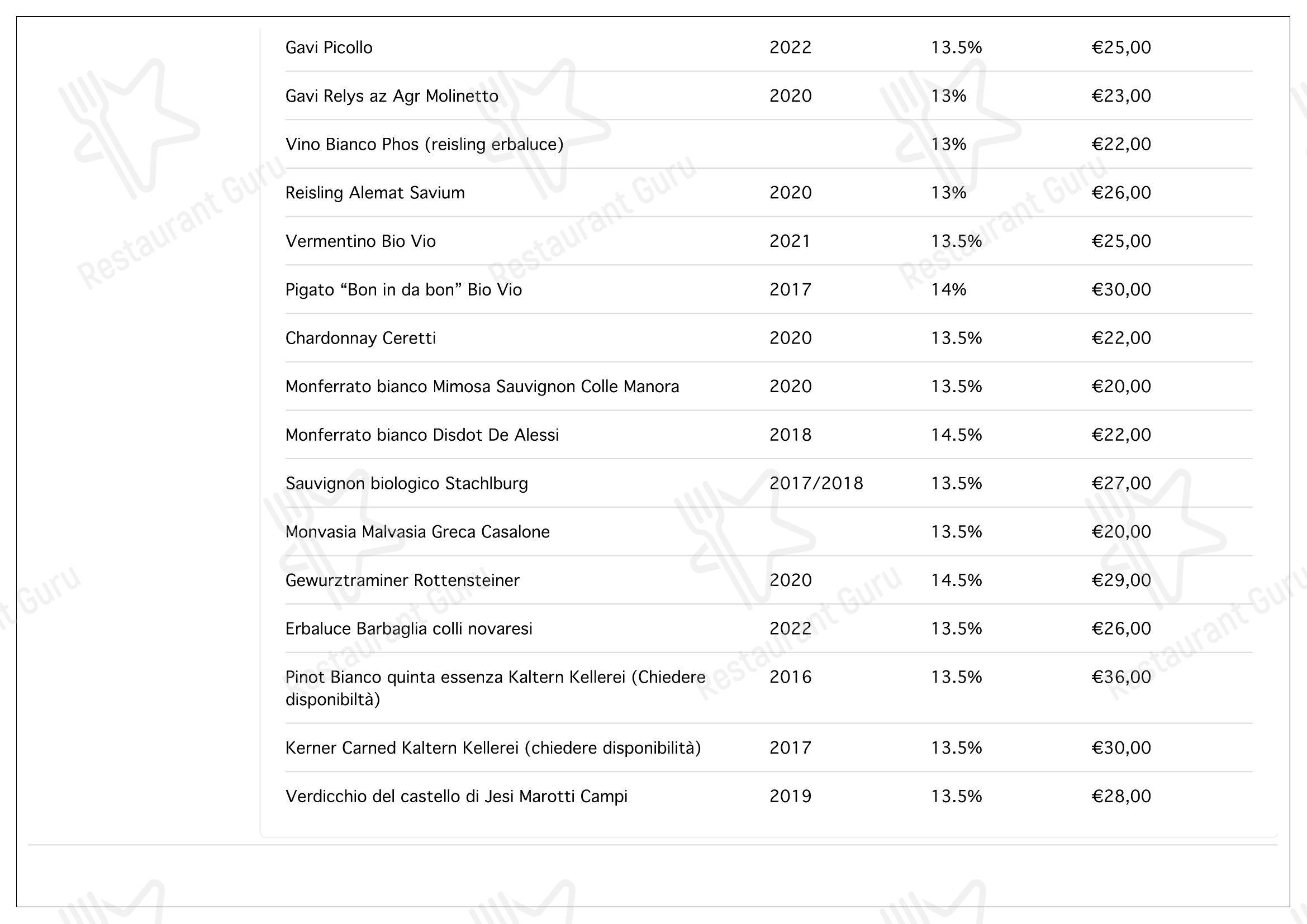Screen dimensions: 1307x924
Task: Select the Vermentino Bio Vio 2021 vintage
Action: (790, 241)
